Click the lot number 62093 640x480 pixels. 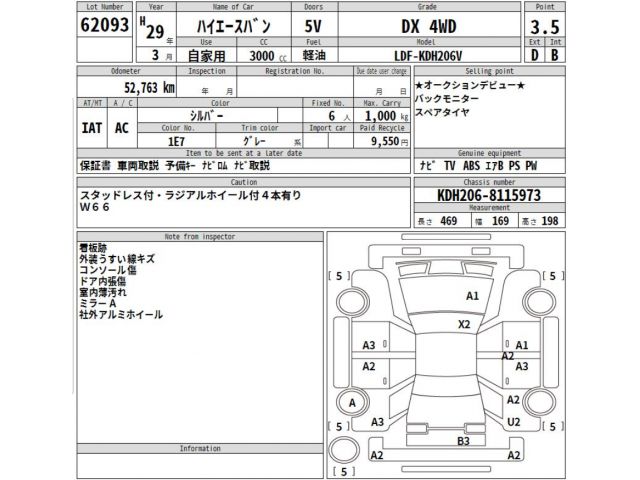104,24
